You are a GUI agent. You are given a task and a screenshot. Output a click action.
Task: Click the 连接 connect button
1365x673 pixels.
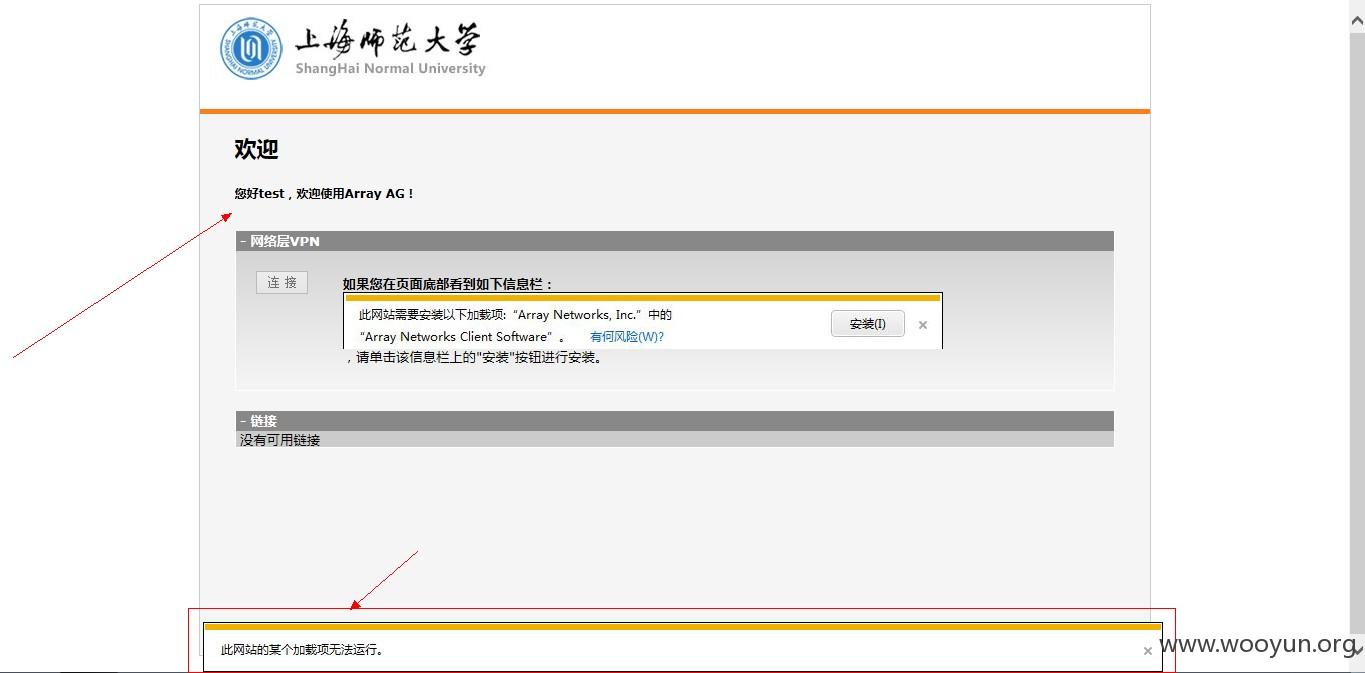(282, 282)
